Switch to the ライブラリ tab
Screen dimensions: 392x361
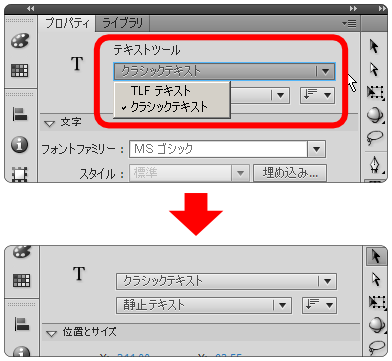click(x=122, y=24)
